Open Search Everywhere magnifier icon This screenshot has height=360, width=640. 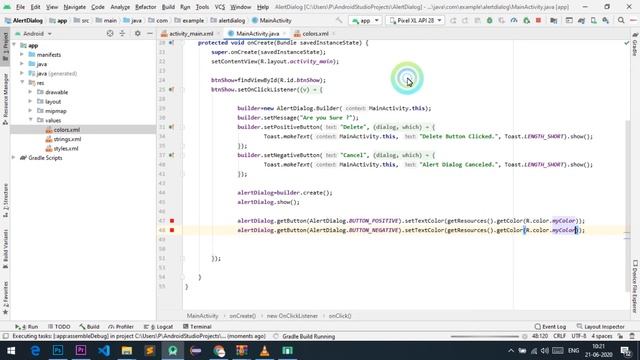click(x=621, y=20)
